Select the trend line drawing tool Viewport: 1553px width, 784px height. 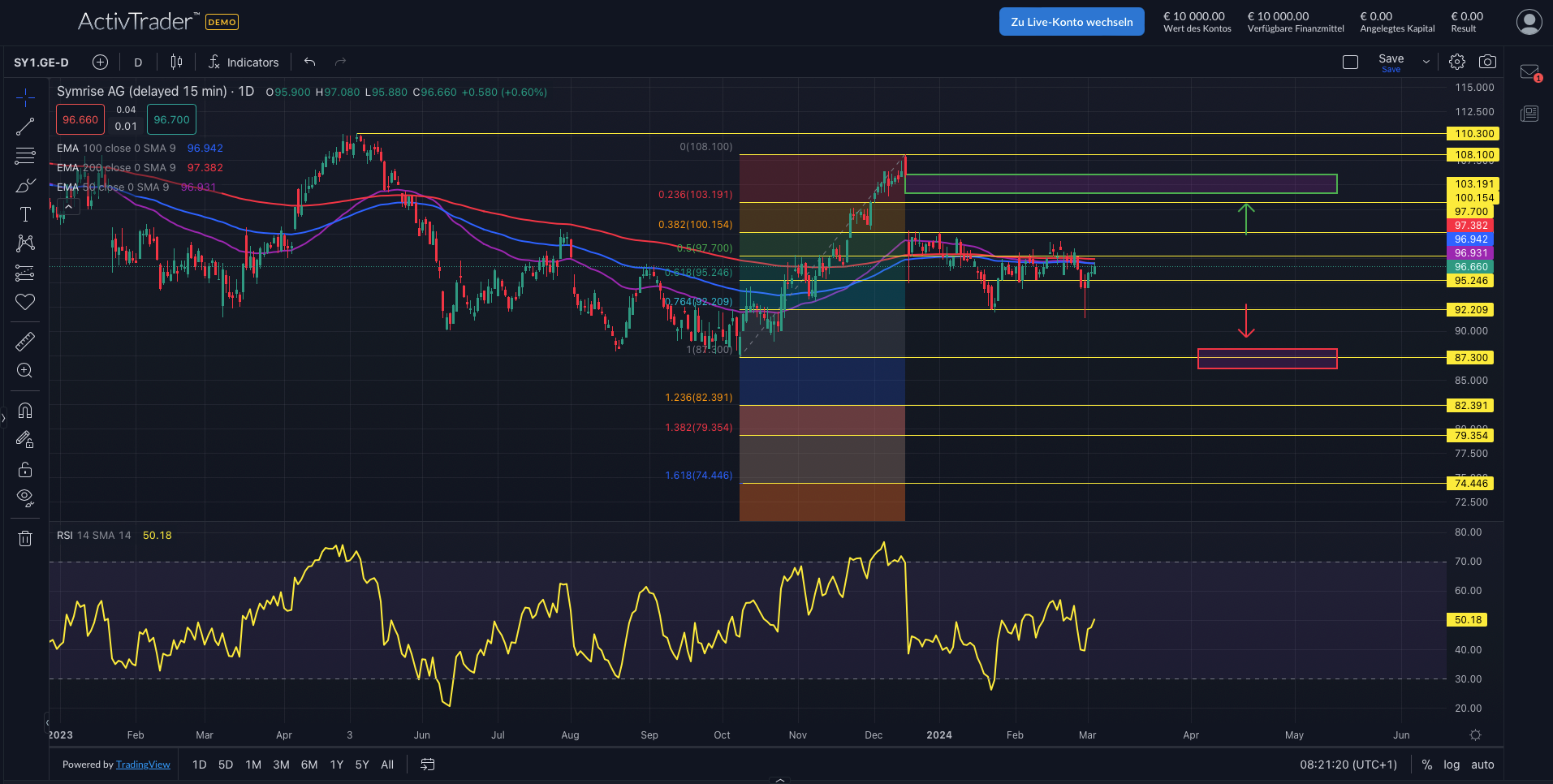(x=25, y=127)
